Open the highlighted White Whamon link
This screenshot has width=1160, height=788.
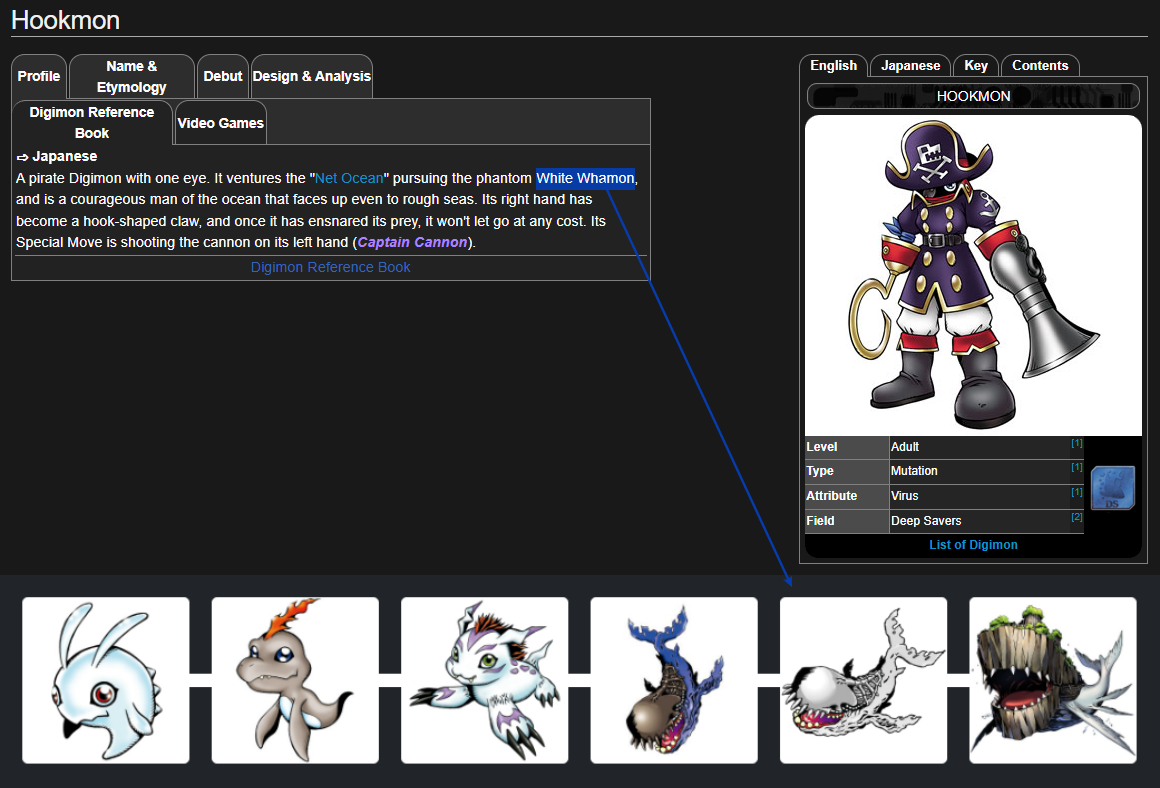[585, 178]
